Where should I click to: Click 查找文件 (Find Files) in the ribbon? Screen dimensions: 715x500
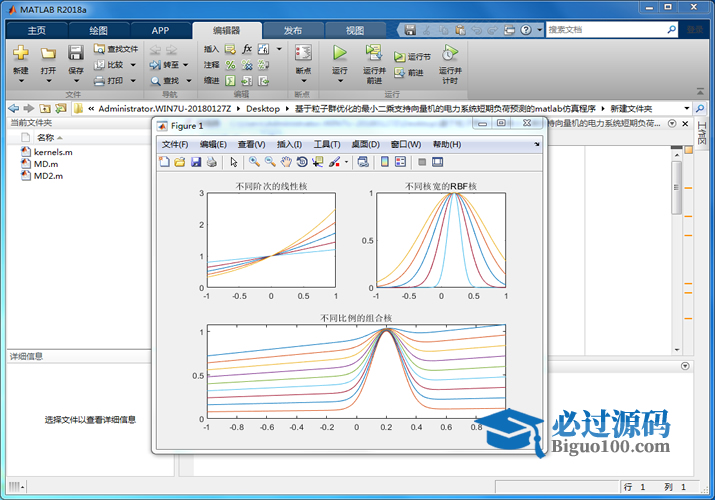click(x=116, y=49)
